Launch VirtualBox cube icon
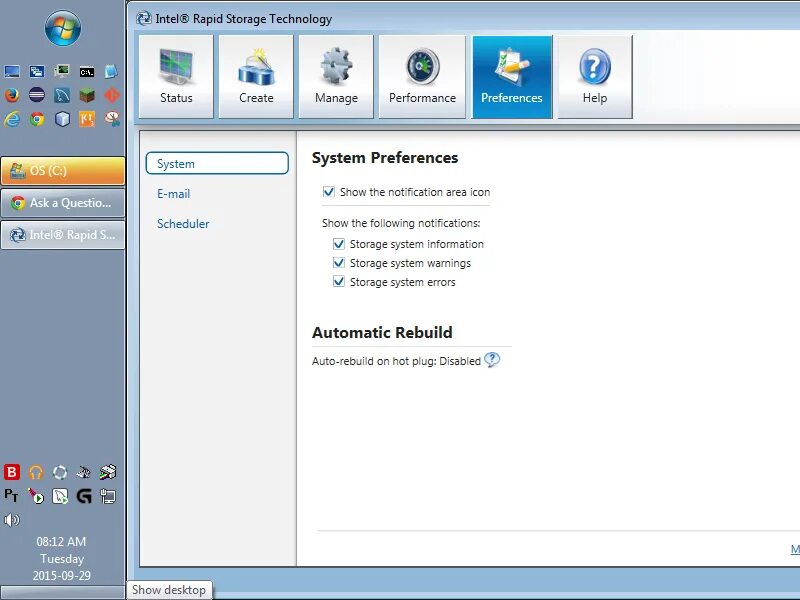This screenshot has height=600, width=800. click(62, 119)
